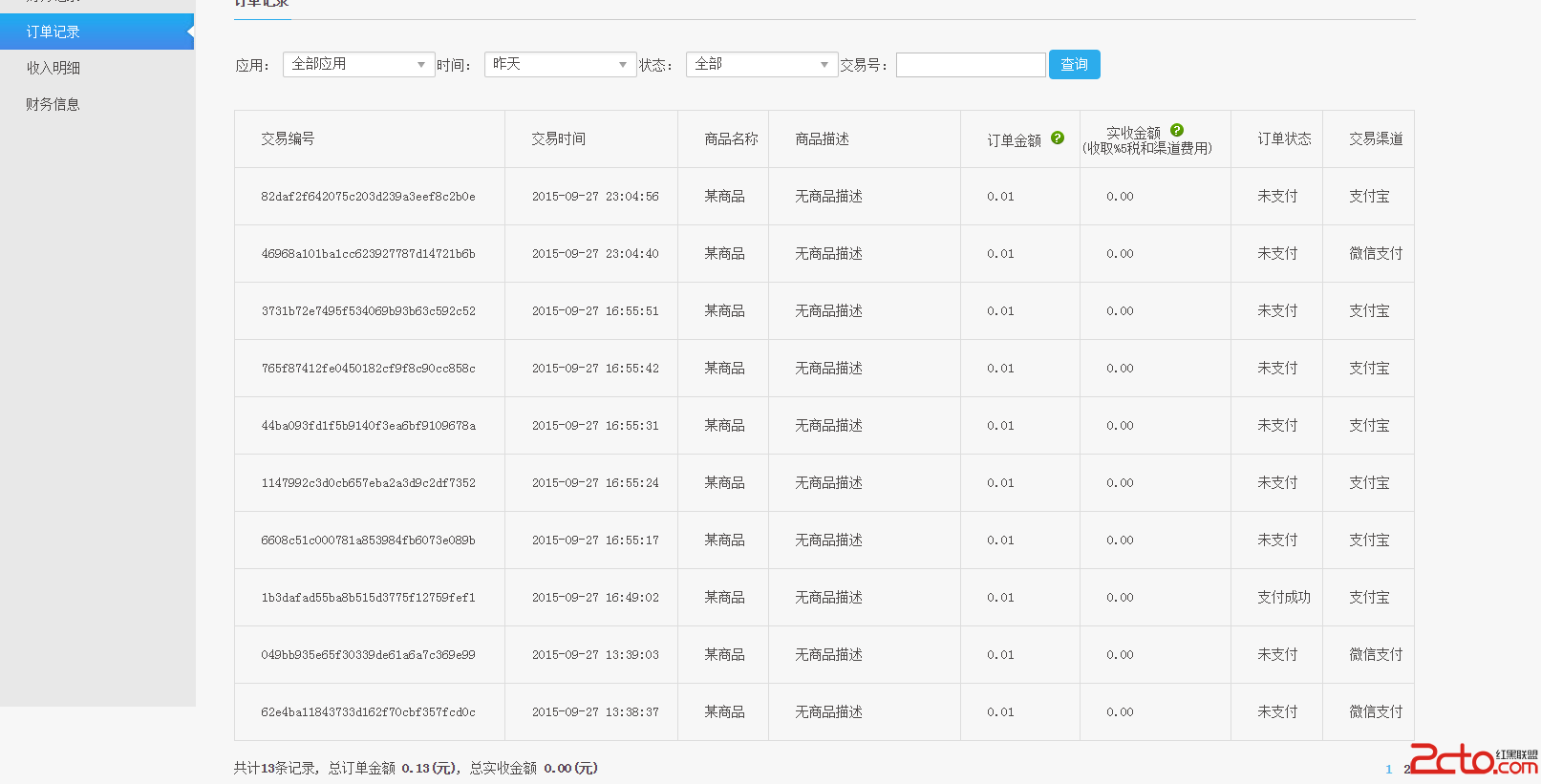This screenshot has width=1541, height=784.
Task: Open 收入明细 in the sidebar
Action: [x=54, y=68]
